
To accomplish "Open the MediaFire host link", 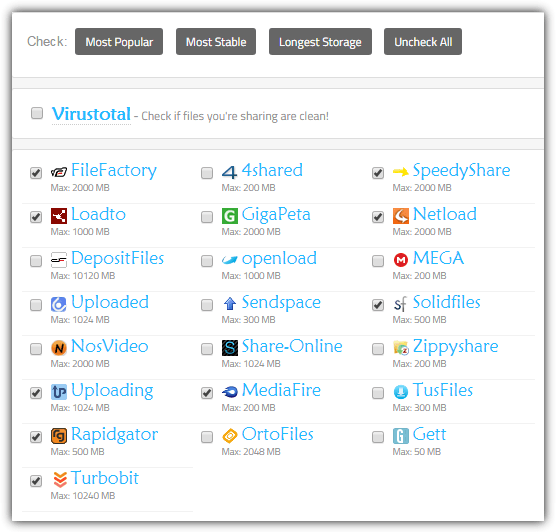I will (281, 390).
